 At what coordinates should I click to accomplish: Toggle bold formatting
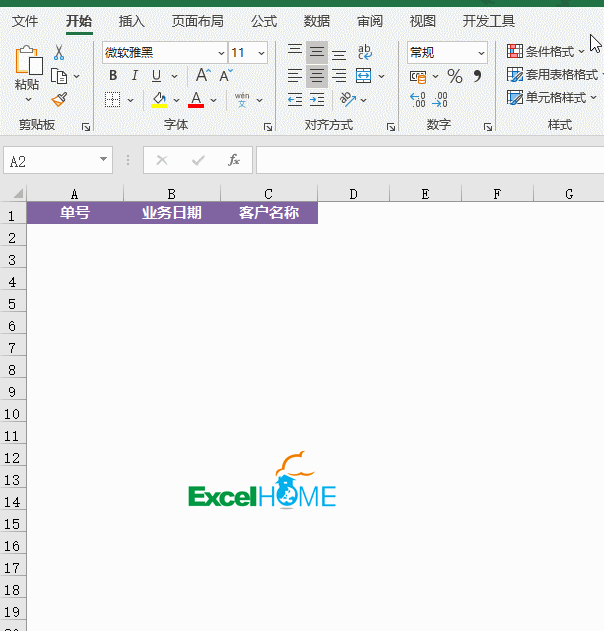pos(113,75)
